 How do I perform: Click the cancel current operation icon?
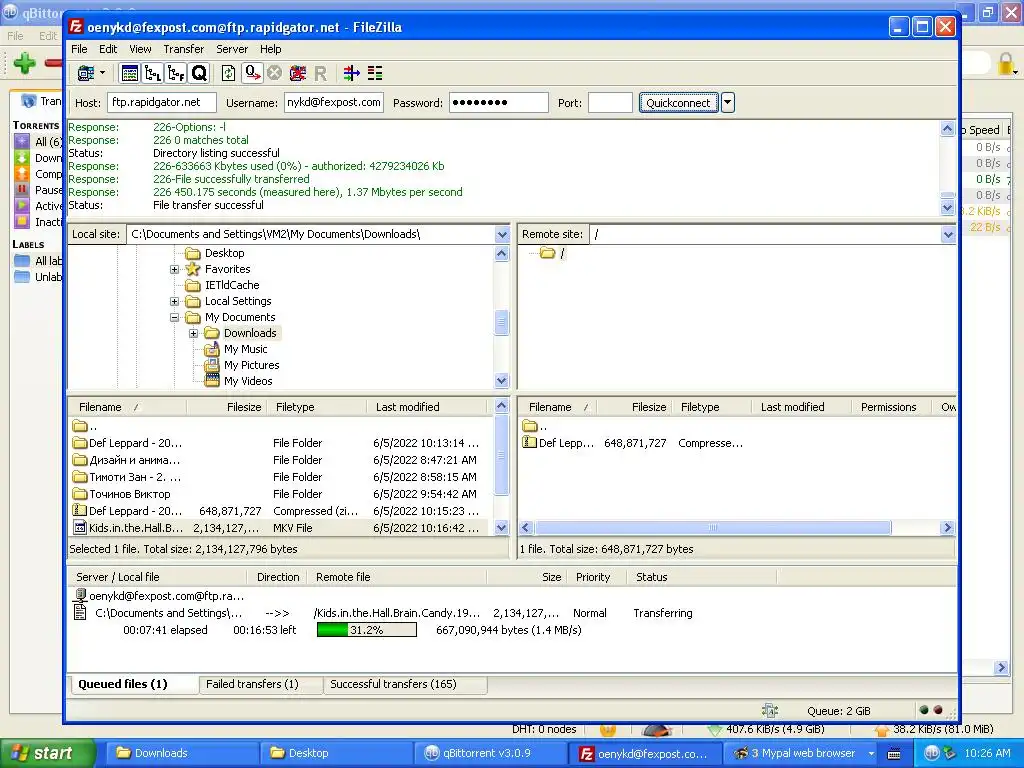[x=274, y=73]
